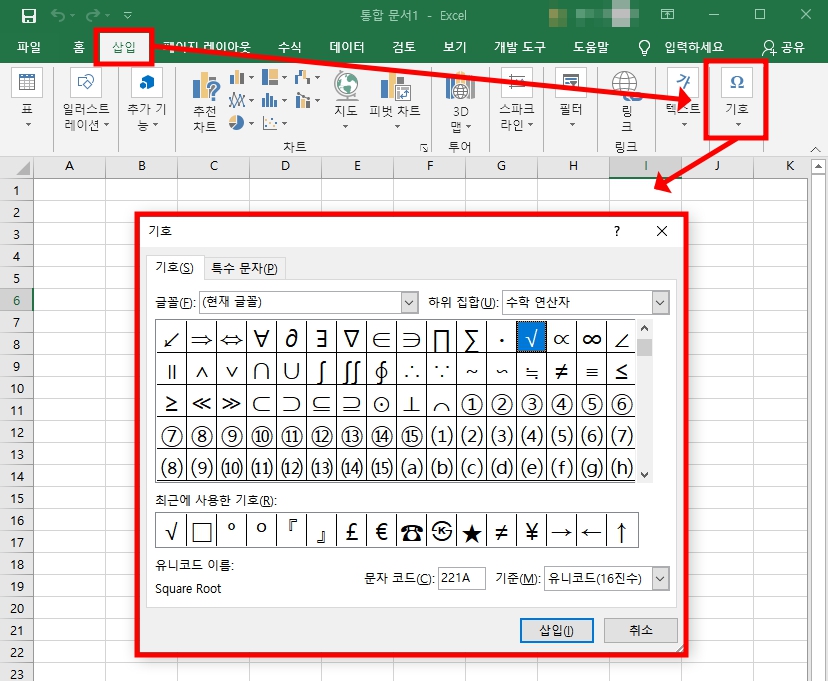Screen dimensions: 828x681
Task: Switch to the 특수 문자(P) tab
Action: 244,268
